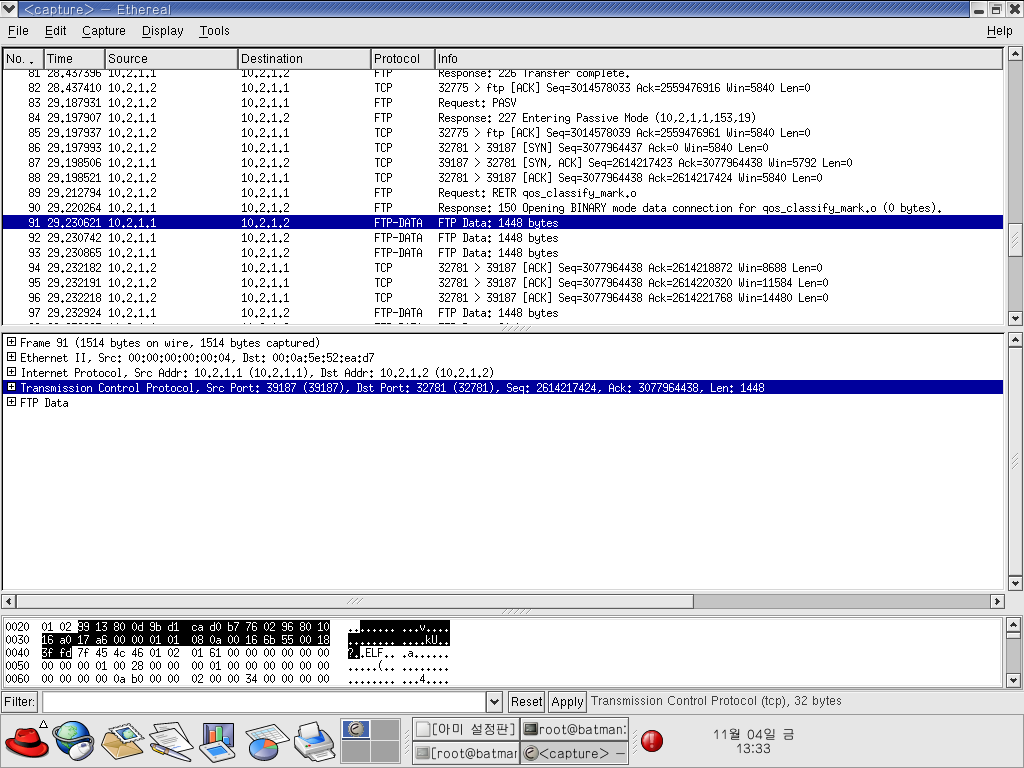Select packet 90 Response: 150 row
Viewport: 1024px width, 768px height.
click(x=503, y=208)
